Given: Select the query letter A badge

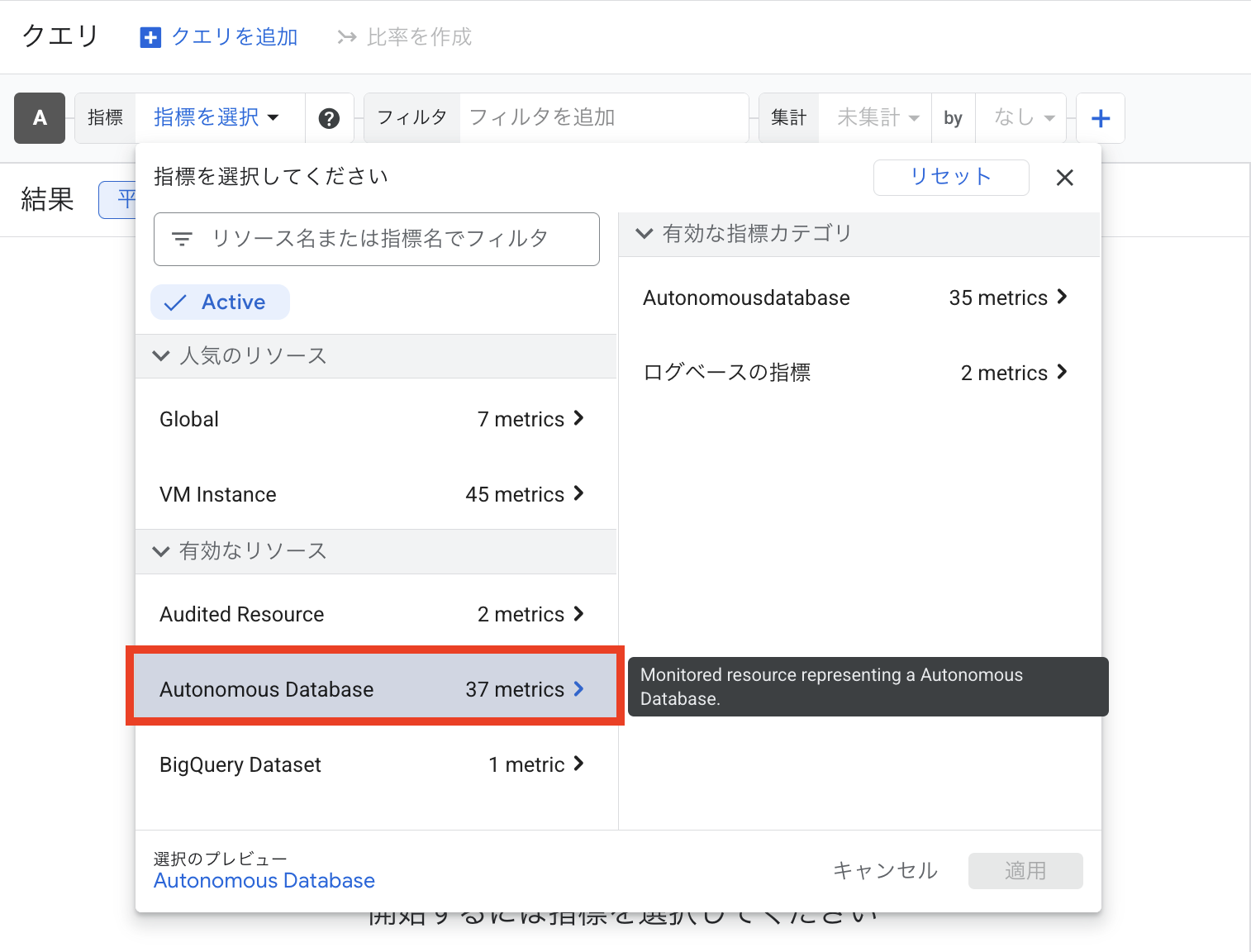Looking at the screenshot, I should [40, 118].
